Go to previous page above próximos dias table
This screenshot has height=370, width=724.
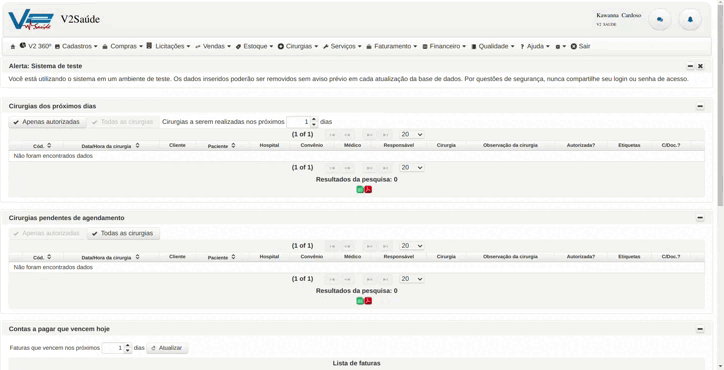tap(347, 134)
